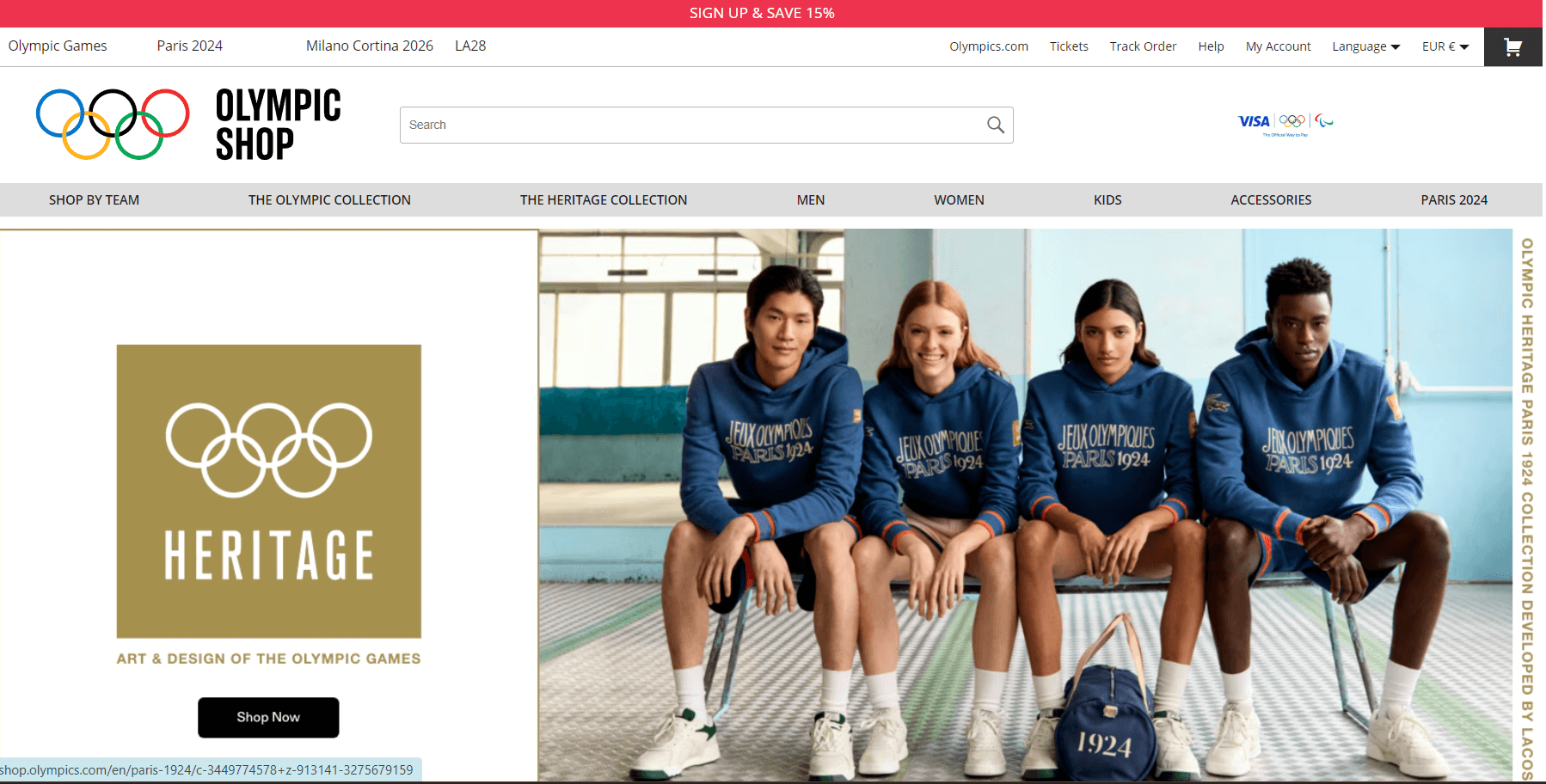The image size is (1546, 784).
Task: Expand the Language dropdown
Action: (1365, 46)
